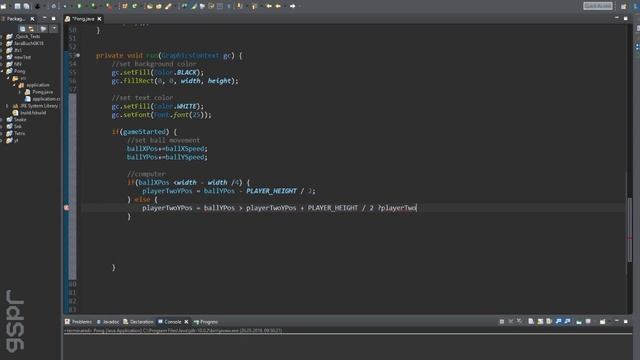Click the ballXPos+=ballXSpeed; code line
This screenshot has height=360, width=640.
click(x=167, y=149)
